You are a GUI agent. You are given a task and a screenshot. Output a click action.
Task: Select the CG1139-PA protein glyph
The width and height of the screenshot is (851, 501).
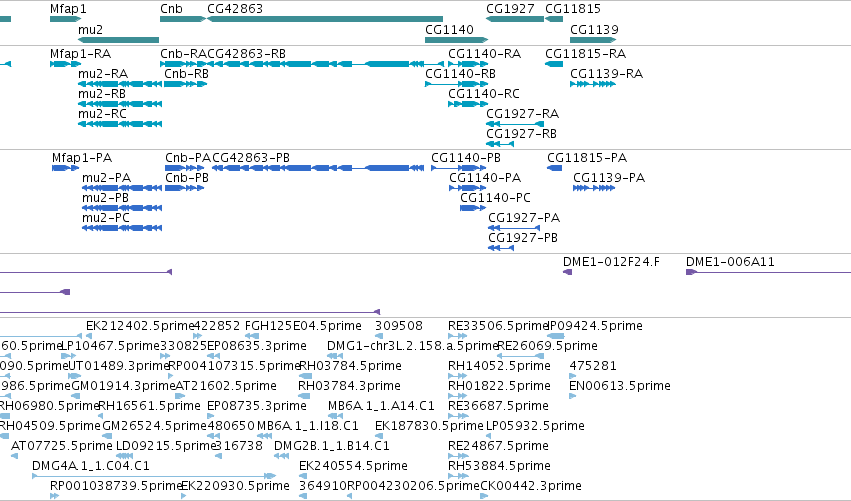tap(594, 188)
